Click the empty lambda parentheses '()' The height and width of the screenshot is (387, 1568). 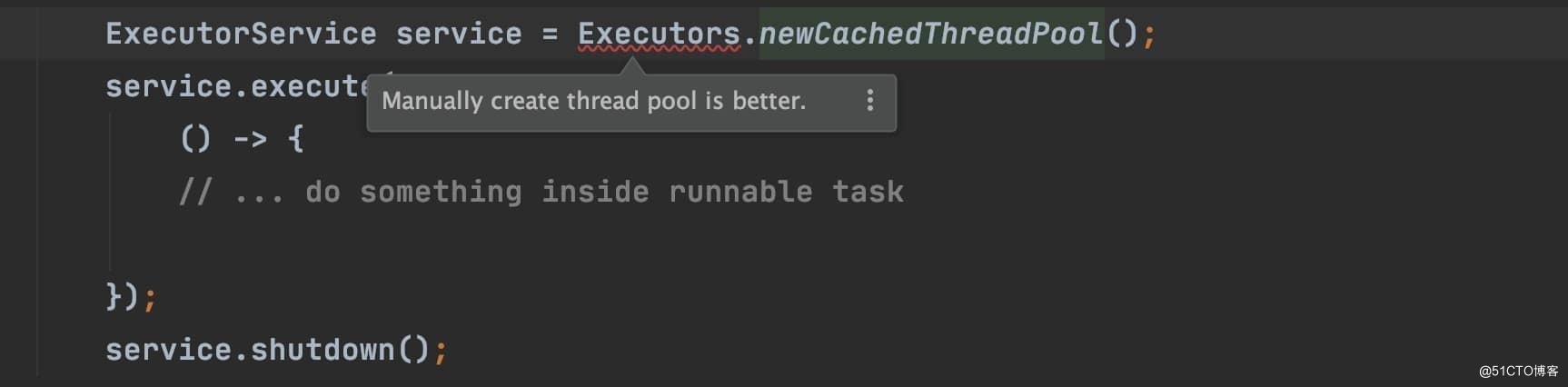point(195,139)
